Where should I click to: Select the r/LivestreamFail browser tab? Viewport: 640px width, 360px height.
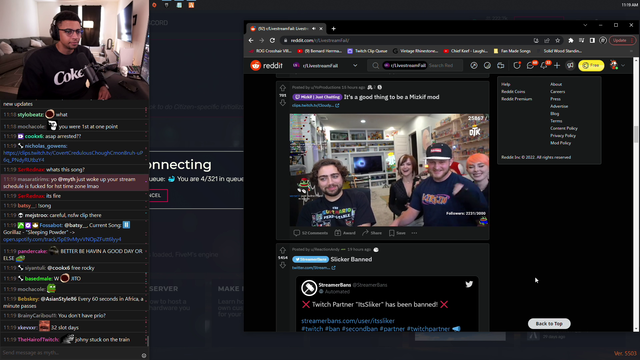tap(282, 29)
